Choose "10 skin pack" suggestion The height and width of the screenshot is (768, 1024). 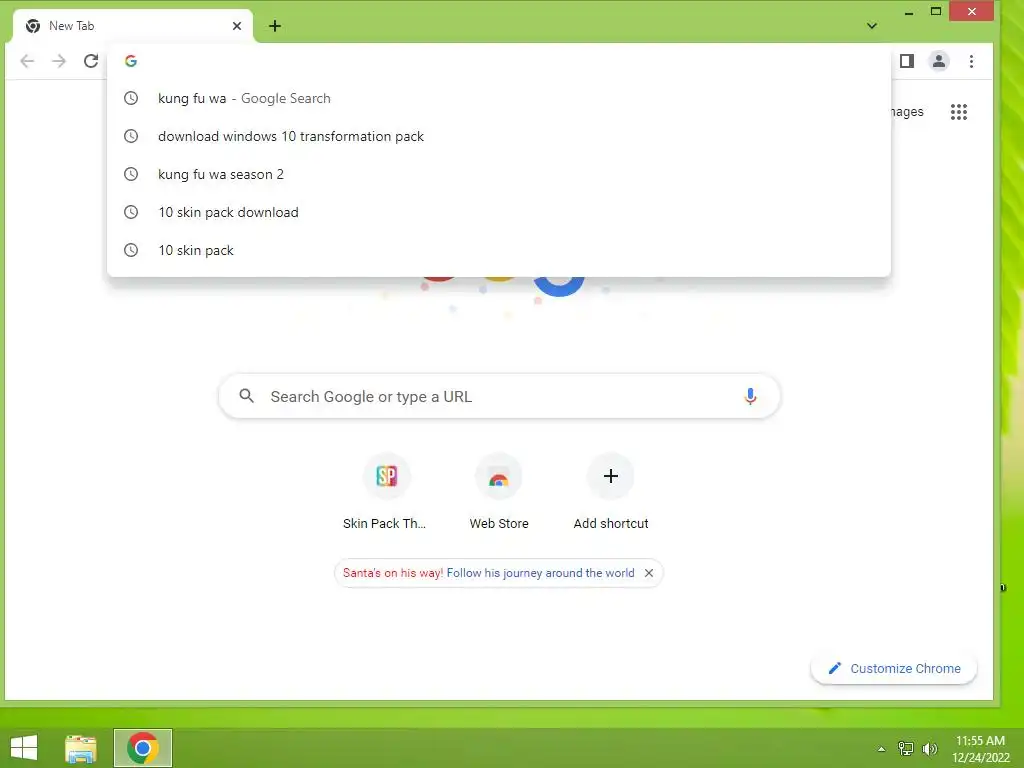[x=499, y=250]
